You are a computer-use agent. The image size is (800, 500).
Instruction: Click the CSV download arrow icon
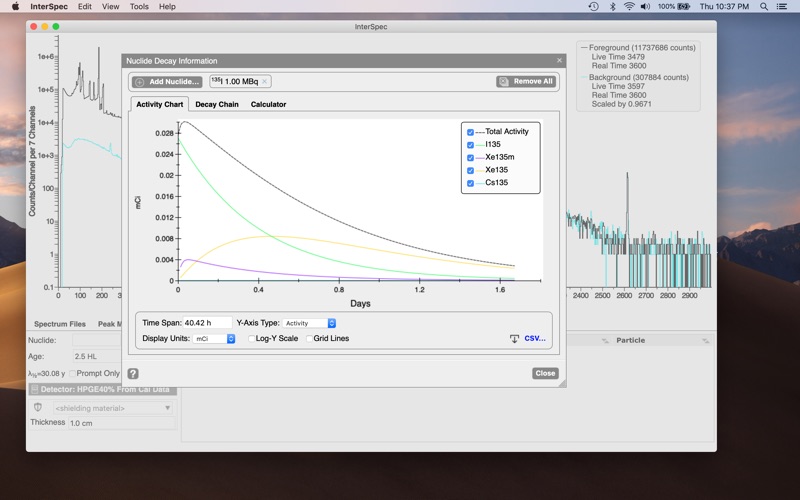click(514, 339)
